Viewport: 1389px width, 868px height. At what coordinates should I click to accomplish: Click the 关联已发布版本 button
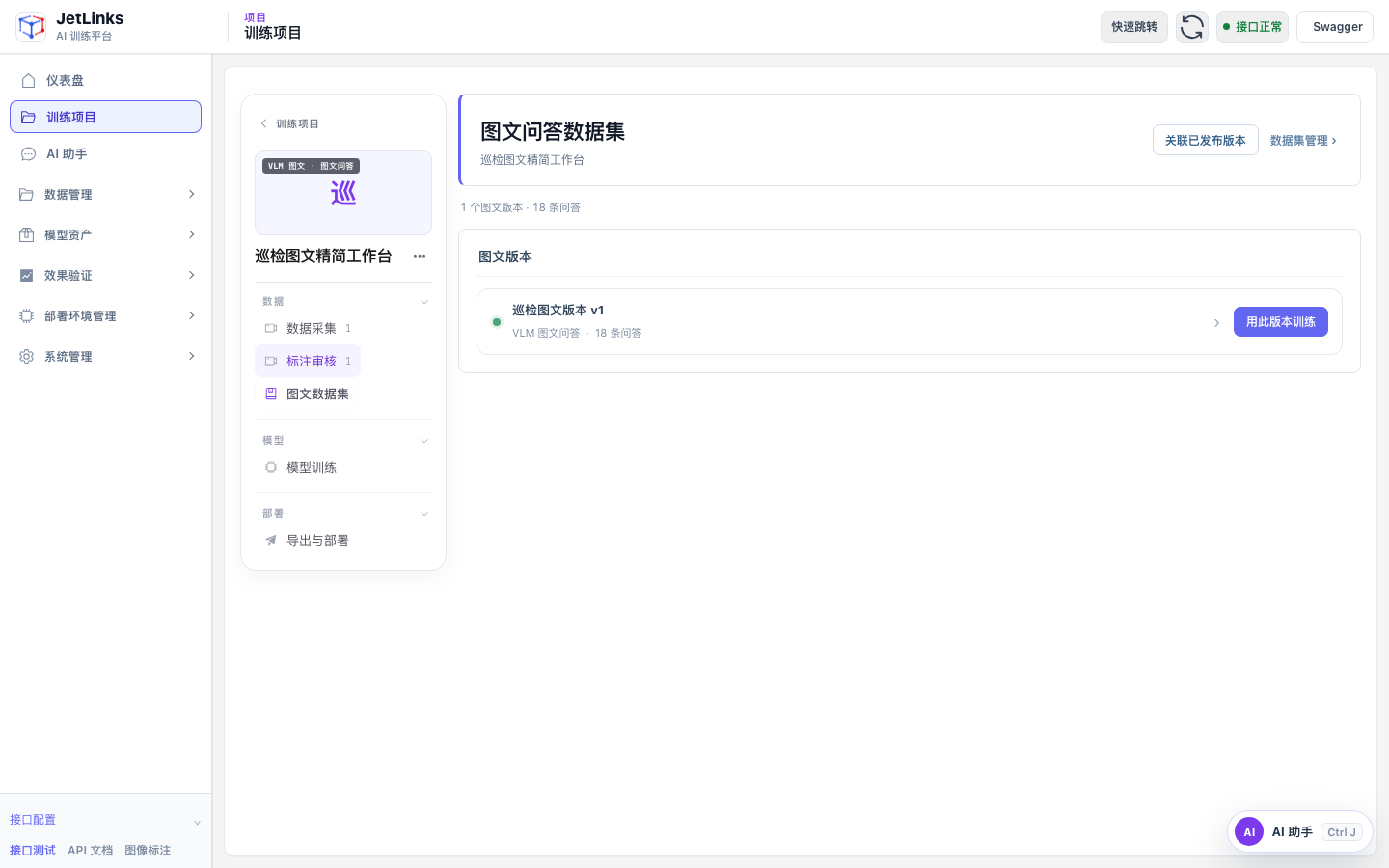click(x=1206, y=141)
